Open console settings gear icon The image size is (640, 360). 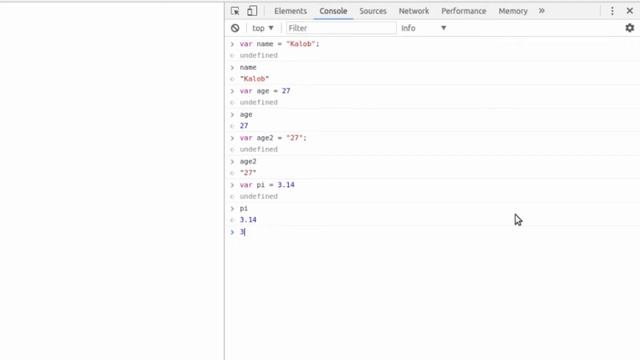[x=630, y=28]
